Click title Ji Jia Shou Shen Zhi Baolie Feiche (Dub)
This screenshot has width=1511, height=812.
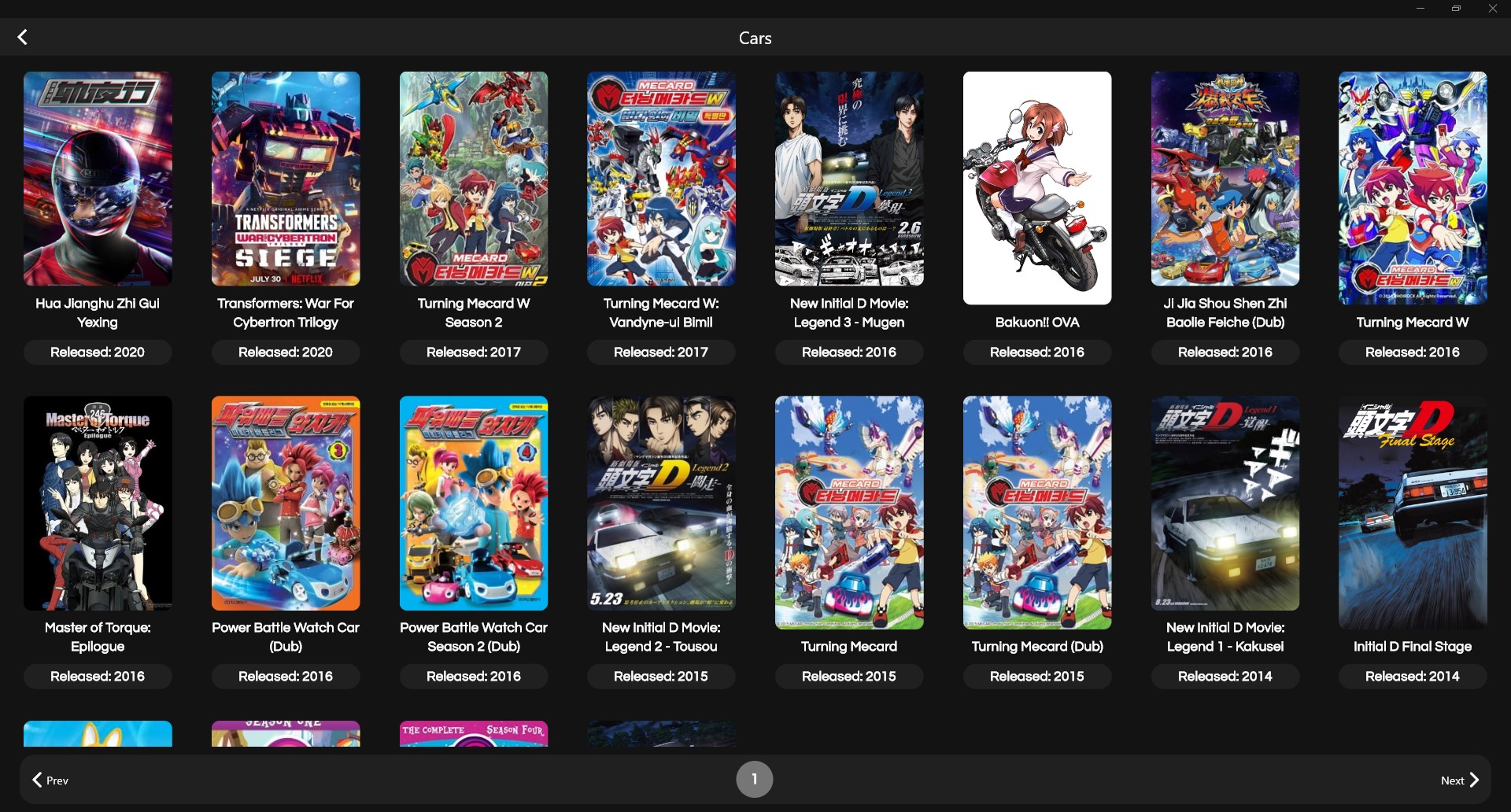coord(1225,312)
